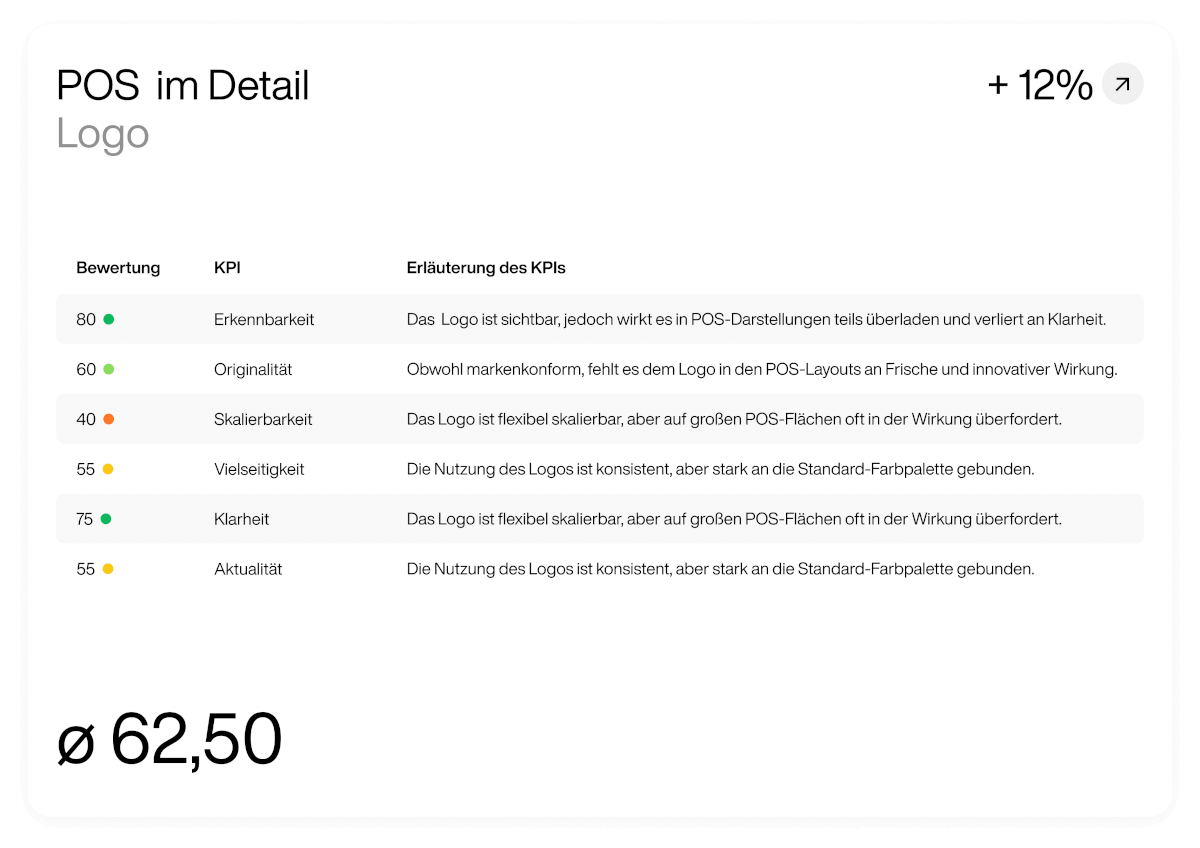Select the Aktualität KPI label
This screenshot has height=848, width=1200.
pos(248,569)
